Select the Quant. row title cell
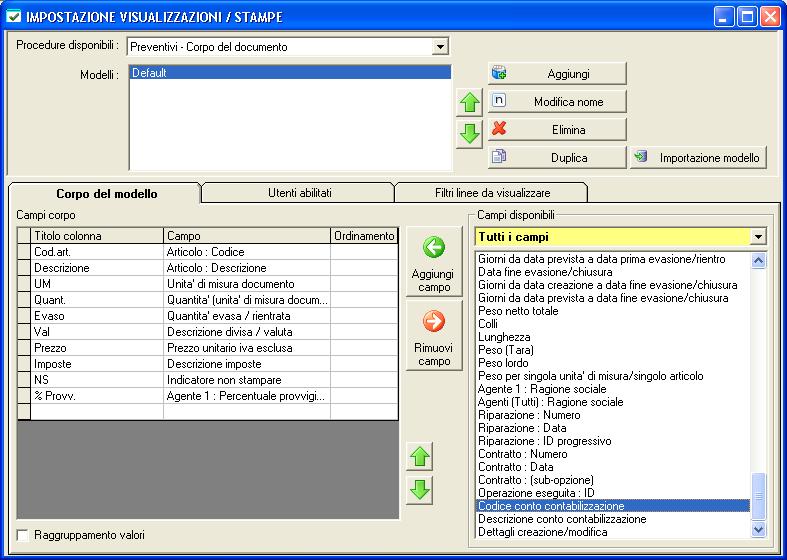Viewport: 787px width, 560px height. click(97, 300)
